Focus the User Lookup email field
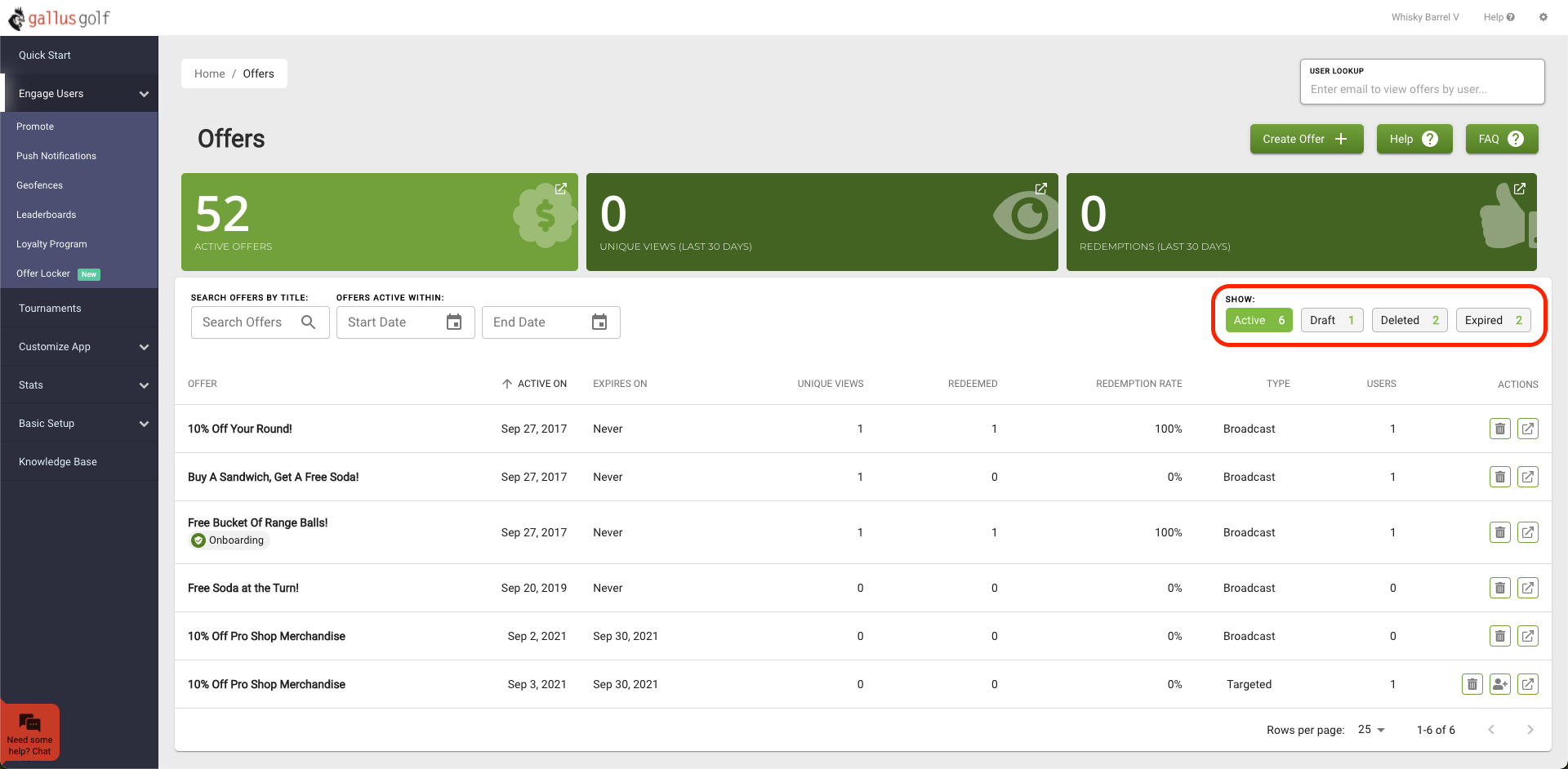Viewport: 1568px width, 769px height. [x=1423, y=89]
